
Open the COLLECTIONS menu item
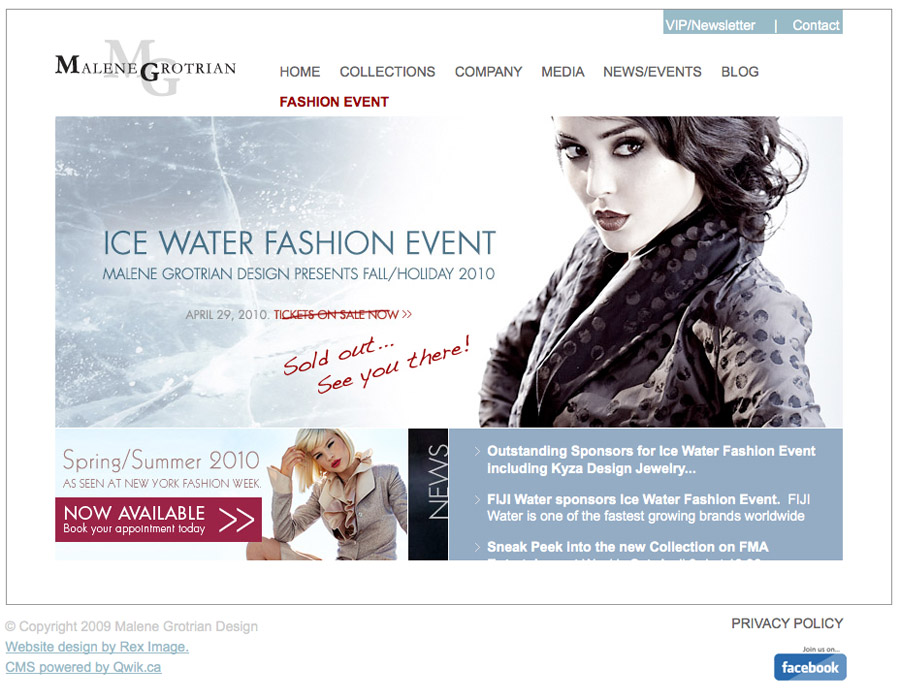[x=387, y=72]
